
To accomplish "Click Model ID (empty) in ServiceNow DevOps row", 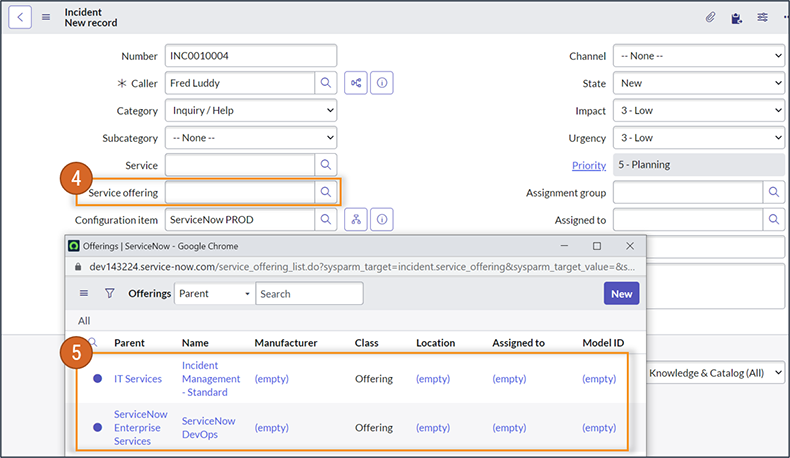I will tap(599, 428).
